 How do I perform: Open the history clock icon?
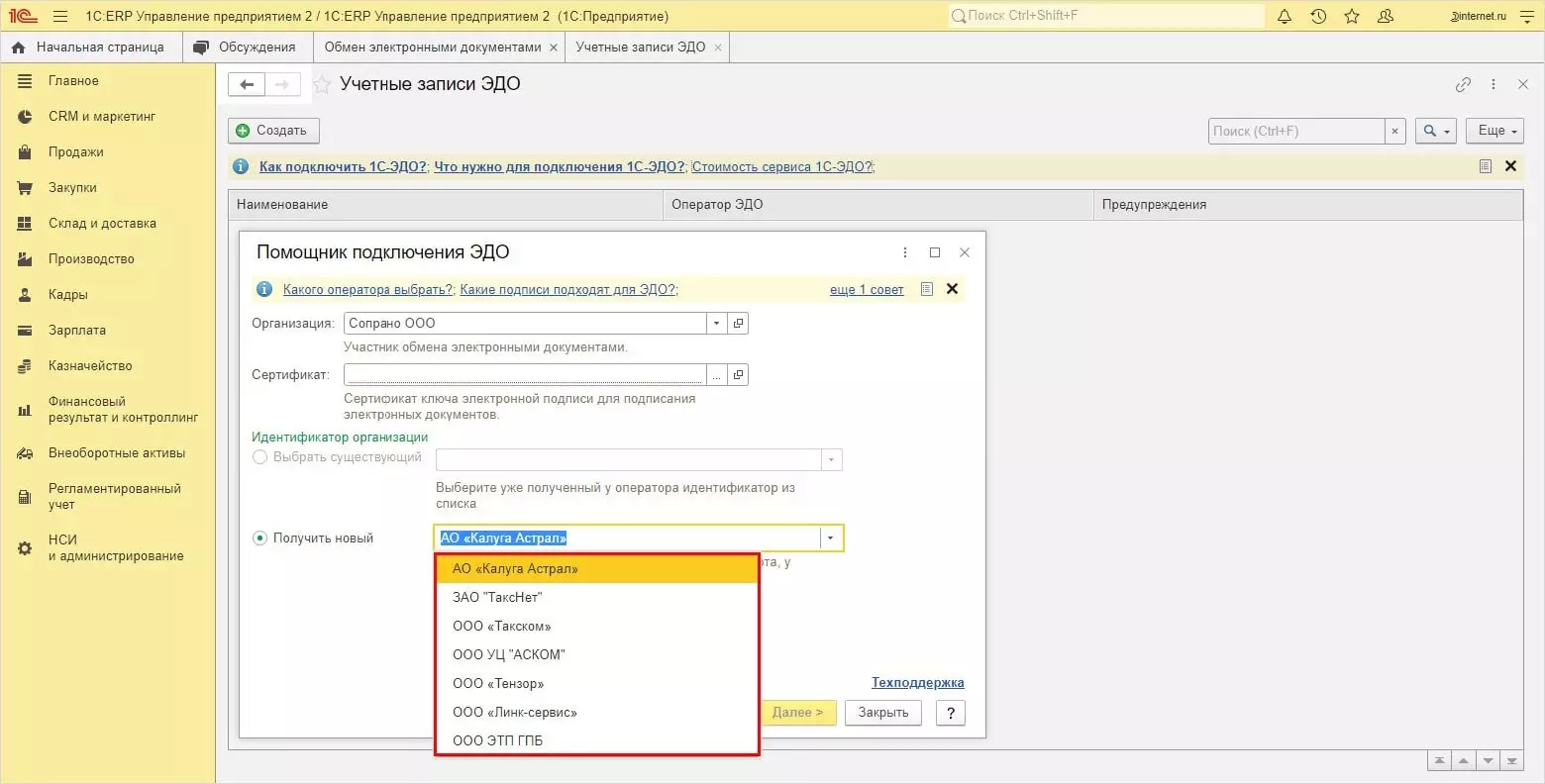point(1318,16)
